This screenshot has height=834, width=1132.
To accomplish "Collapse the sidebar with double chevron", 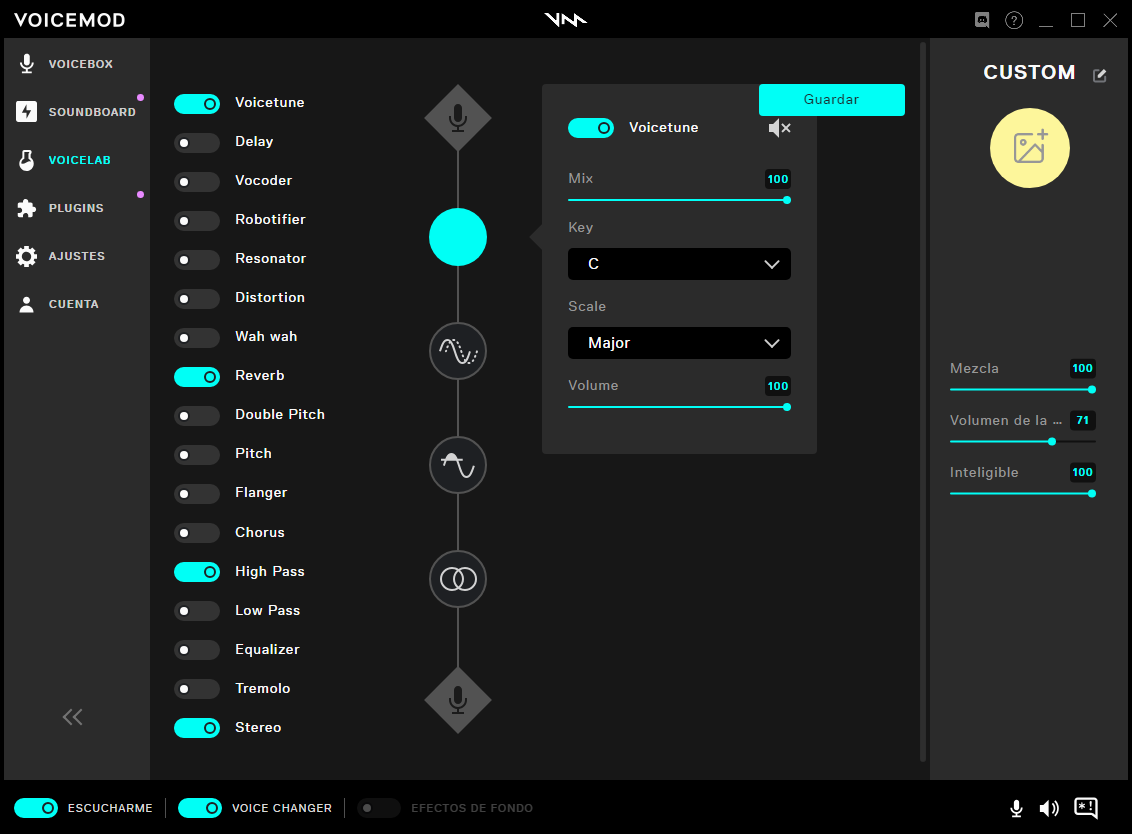I will coord(72,717).
